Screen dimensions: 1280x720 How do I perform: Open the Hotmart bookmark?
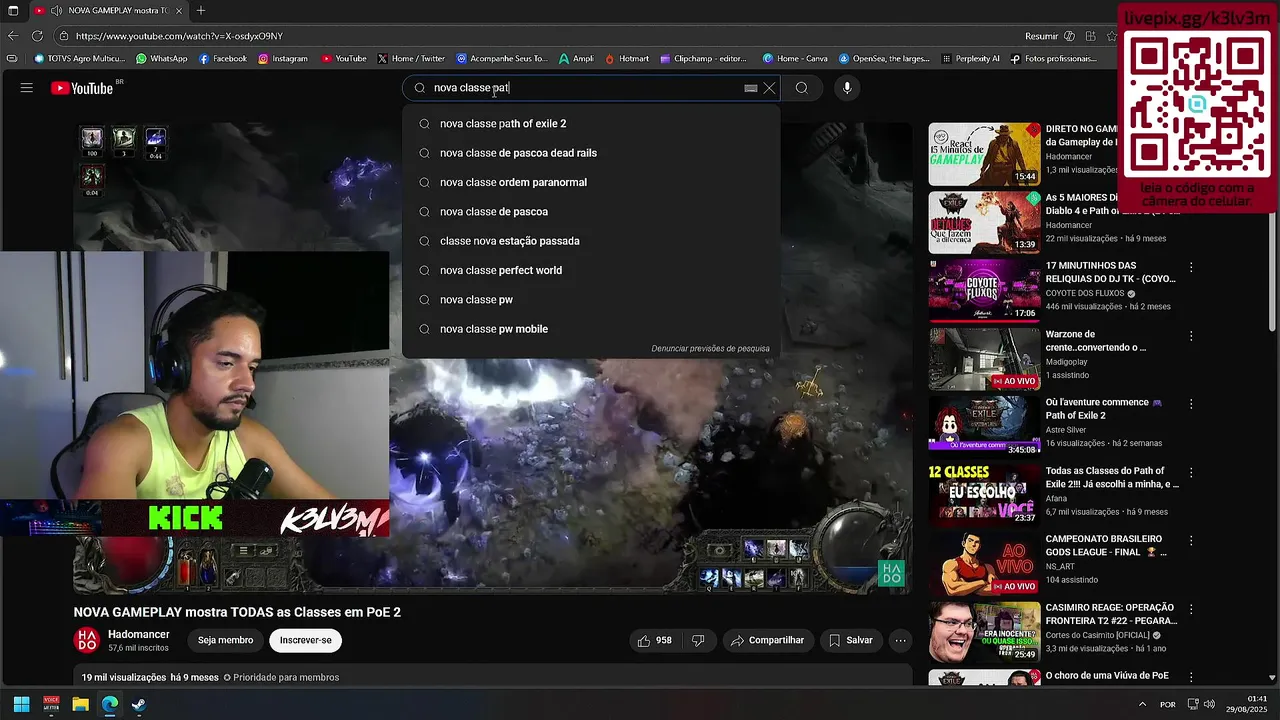coord(627,59)
